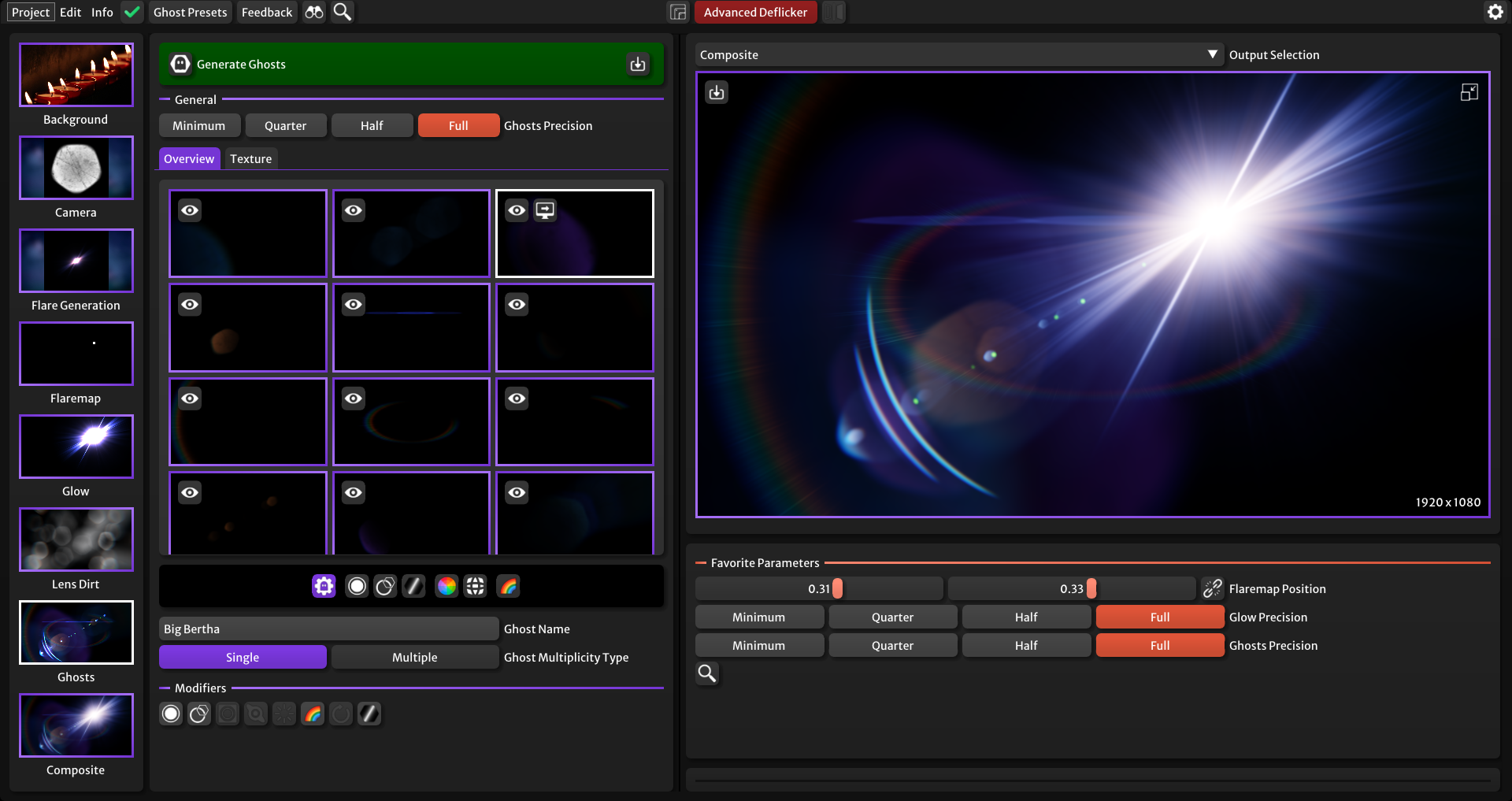Toggle eye on first ghost in third row
The image size is (1512, 801).
(190, 399)
